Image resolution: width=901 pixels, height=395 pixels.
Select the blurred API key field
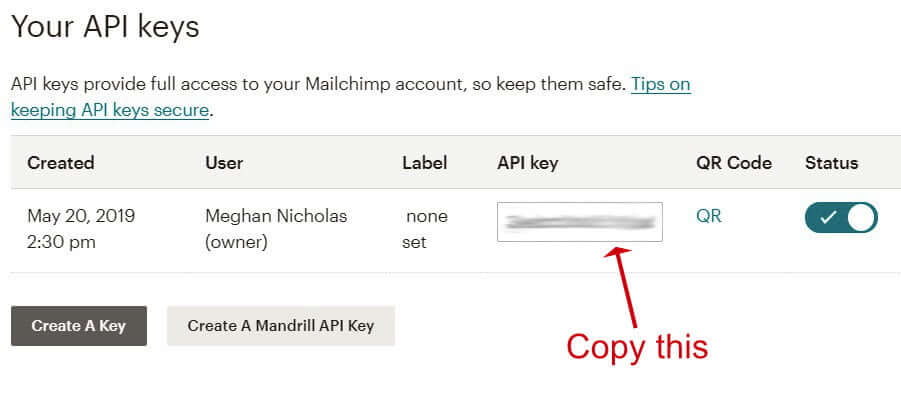(580, 222)
